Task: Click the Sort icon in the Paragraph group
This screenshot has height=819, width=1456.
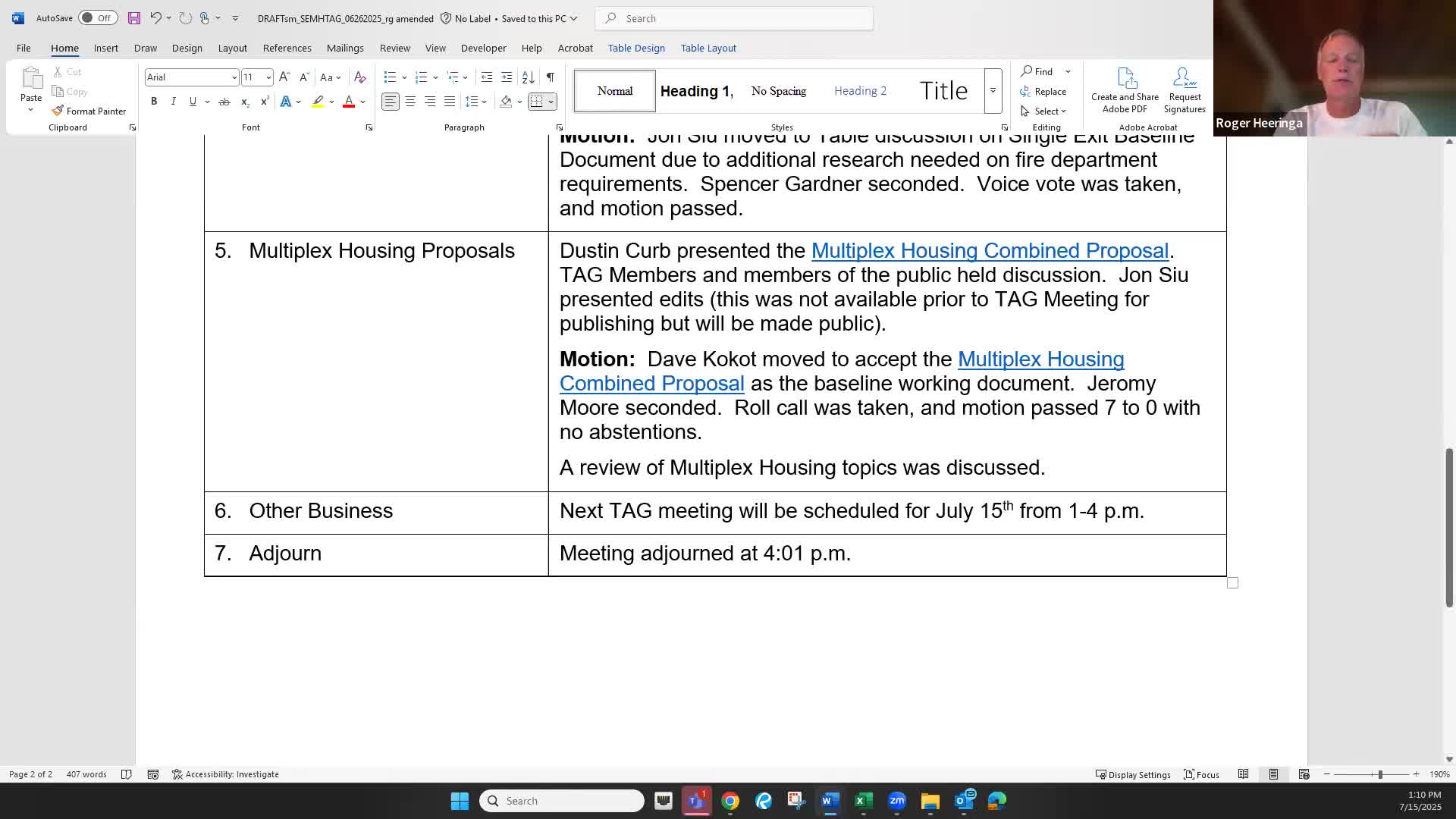Action: click(x=529, y=77)
